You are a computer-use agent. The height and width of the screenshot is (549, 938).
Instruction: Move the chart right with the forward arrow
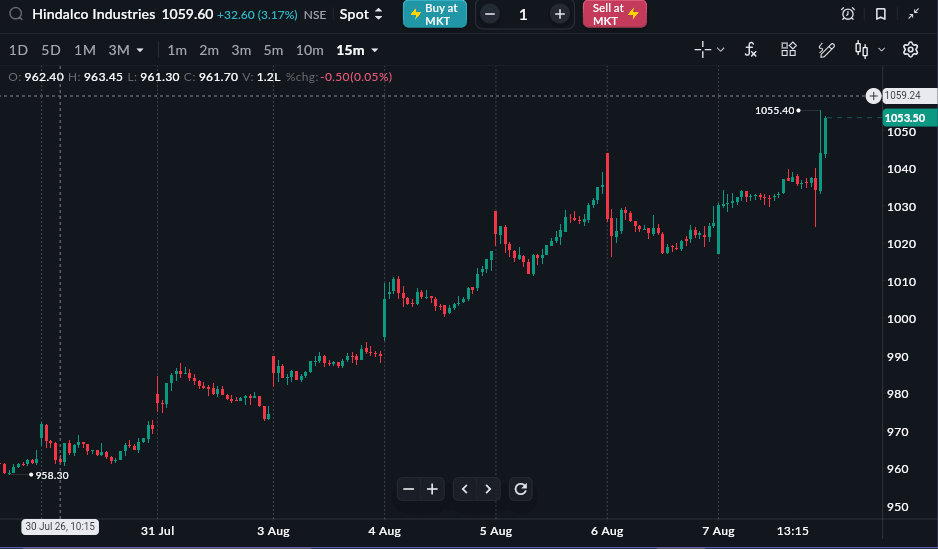click(488, 489)
